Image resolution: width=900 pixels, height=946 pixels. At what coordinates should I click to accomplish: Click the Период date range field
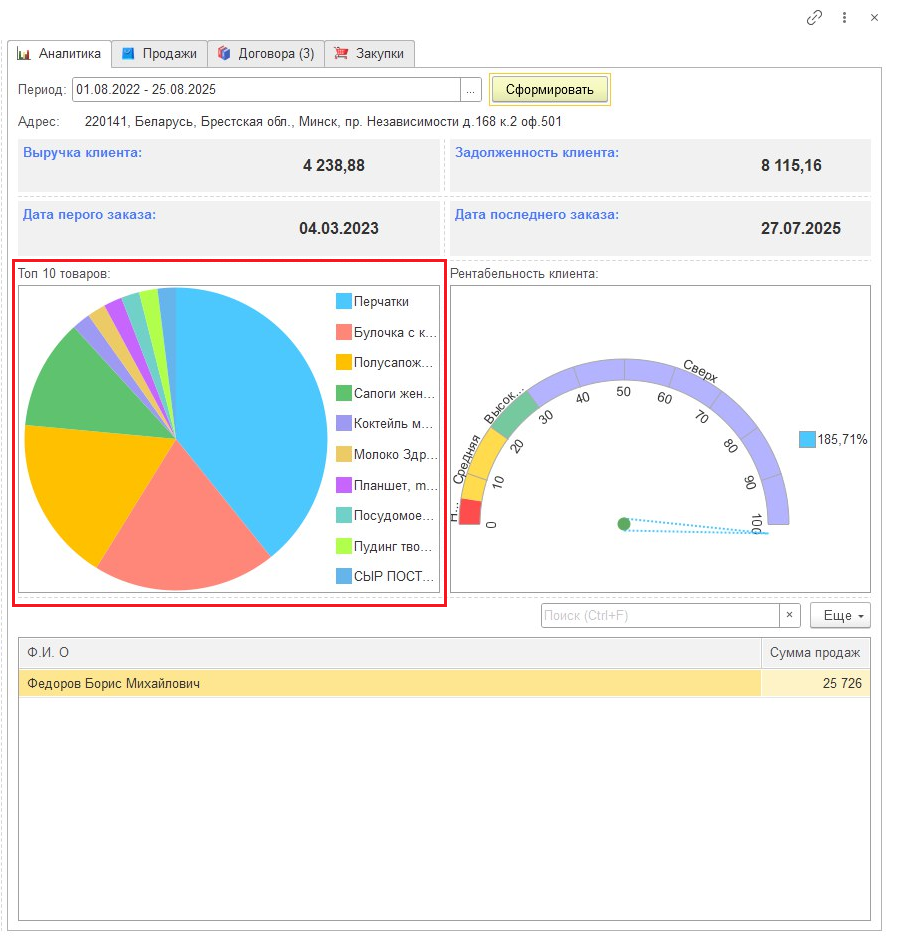point(265,89)
